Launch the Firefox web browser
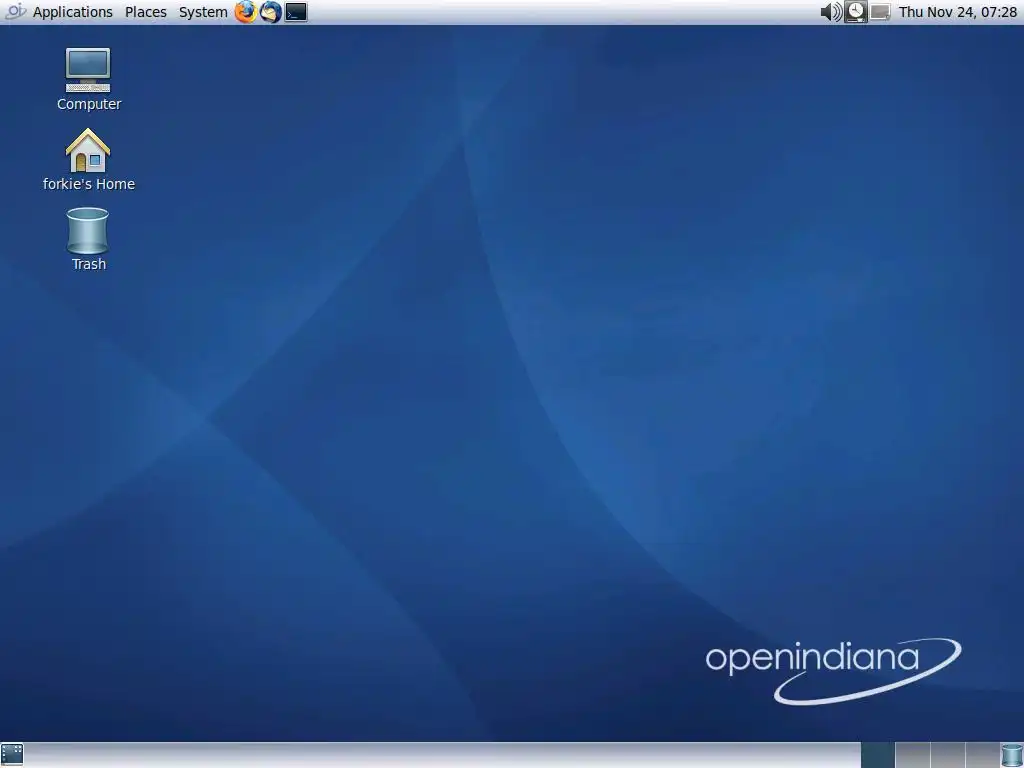Viewport: 1024px width, 768px height. pos(246,12)
